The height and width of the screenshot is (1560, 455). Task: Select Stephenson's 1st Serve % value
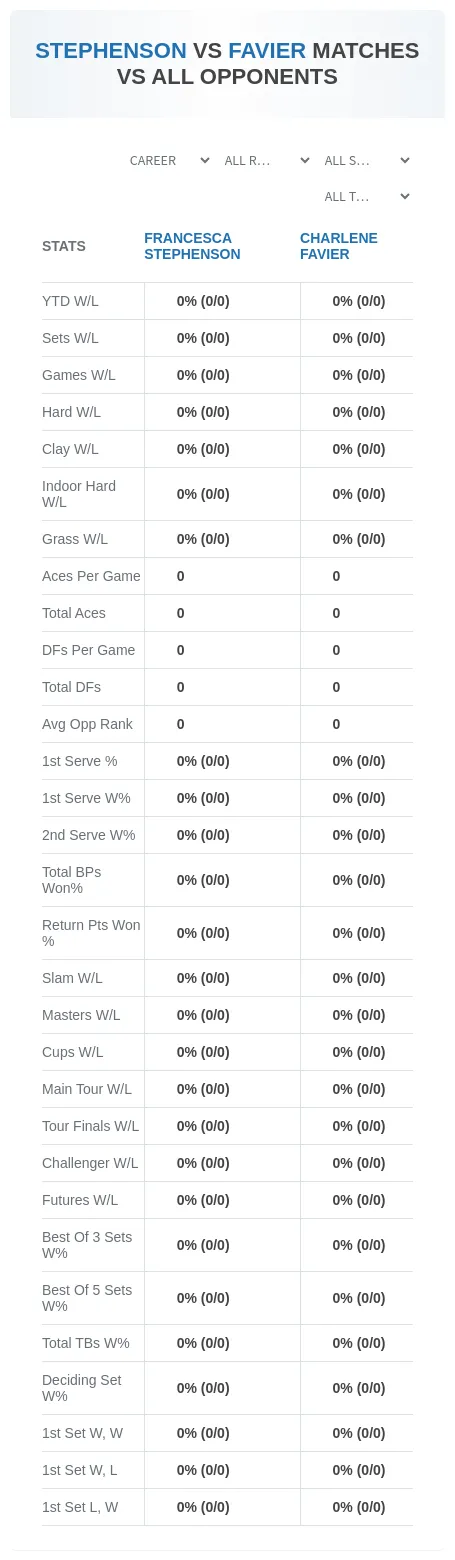coord(203,761)
